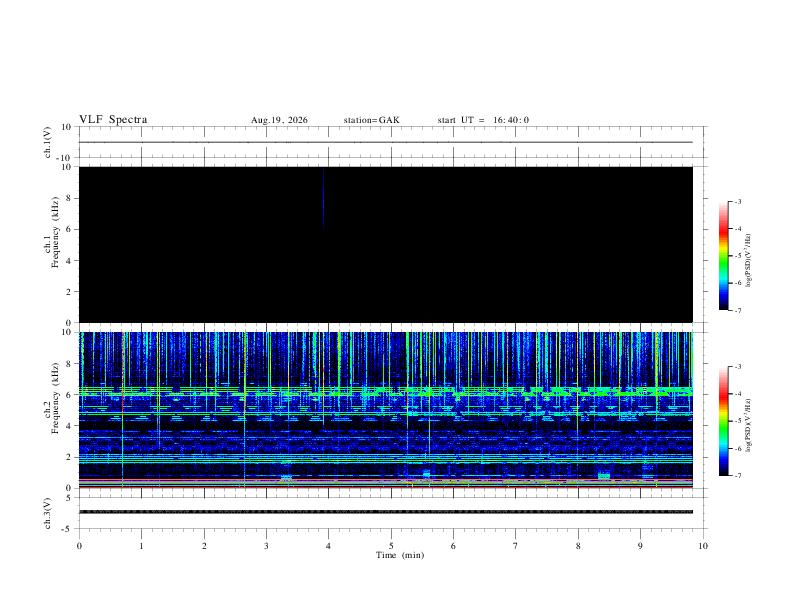Click the blue spike in ch.1 spectrogram
This screenshot has width=792, height=612.
click(323, 199)
